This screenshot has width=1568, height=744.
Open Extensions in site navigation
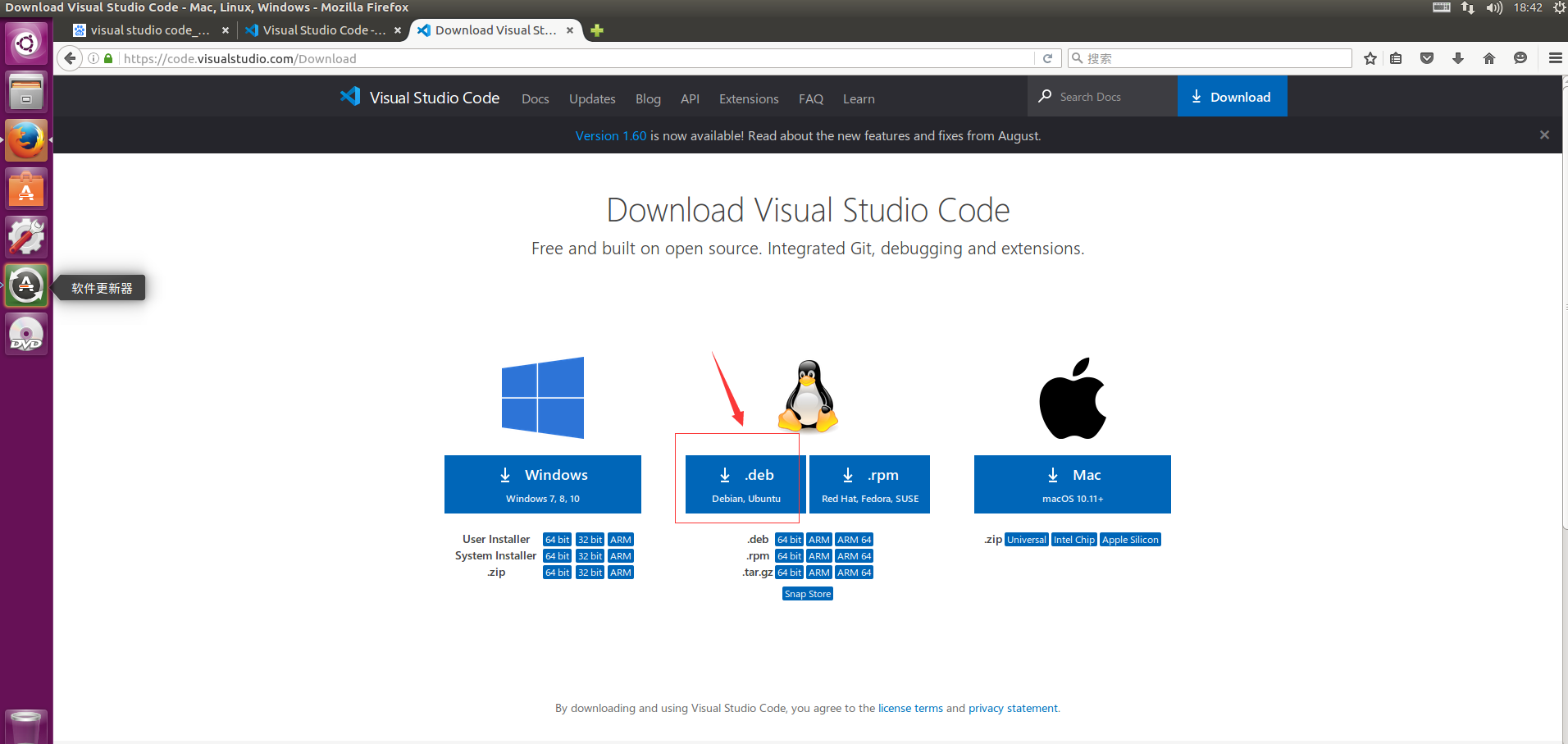point(749,98)
